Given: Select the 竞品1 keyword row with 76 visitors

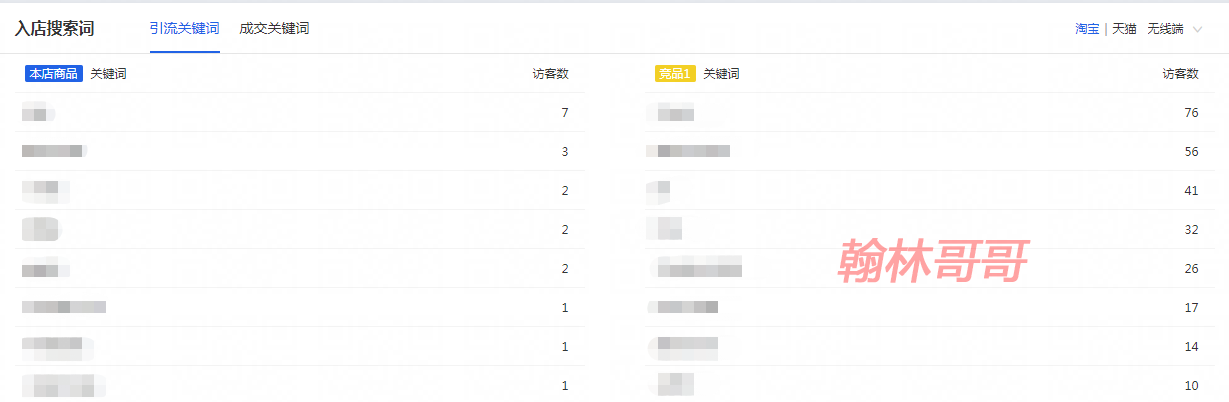Looking at the screenshot, I should click(930, 113).
